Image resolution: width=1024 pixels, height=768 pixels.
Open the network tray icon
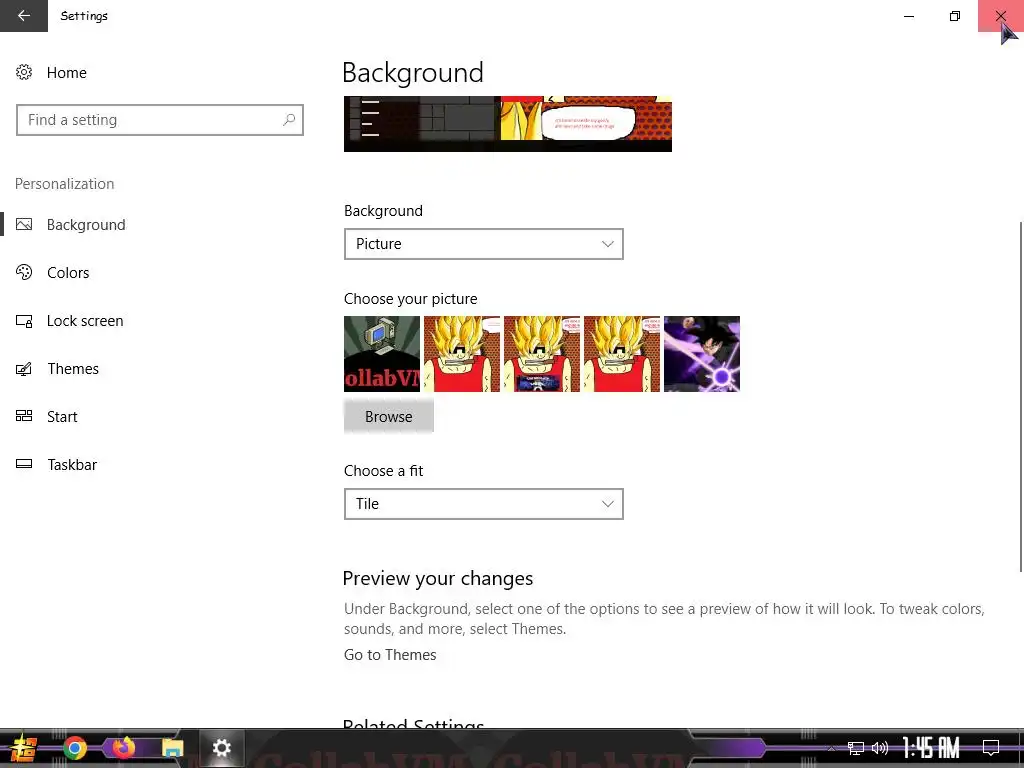856,748
